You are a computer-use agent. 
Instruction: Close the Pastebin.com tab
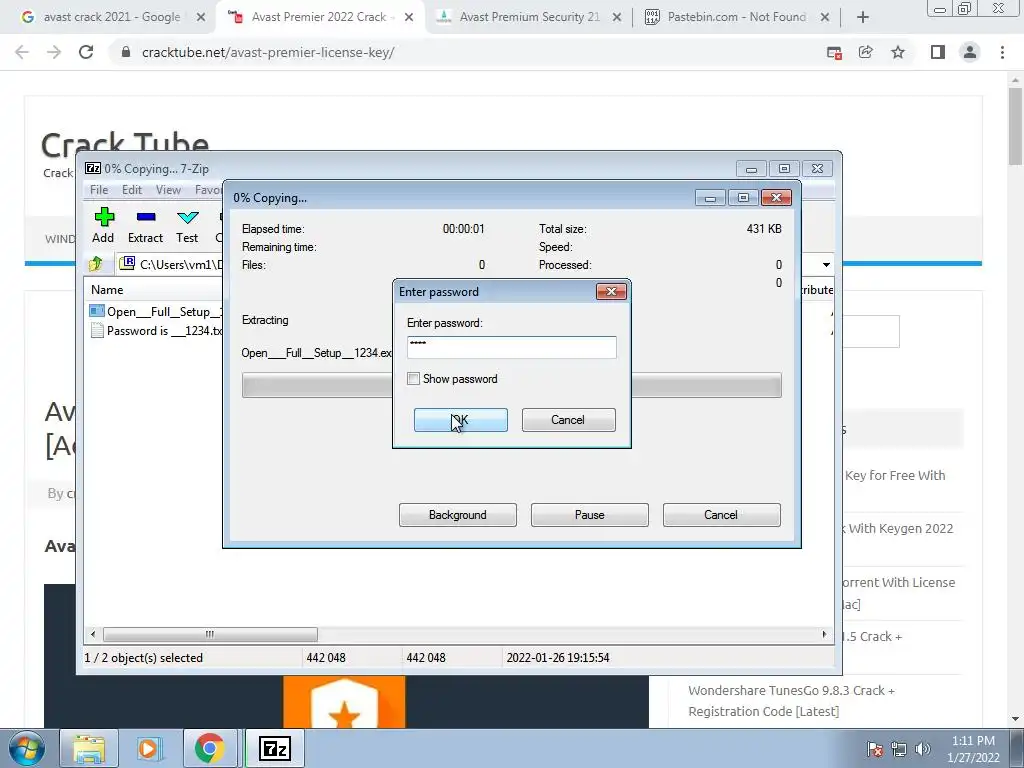tap(825, 17)
